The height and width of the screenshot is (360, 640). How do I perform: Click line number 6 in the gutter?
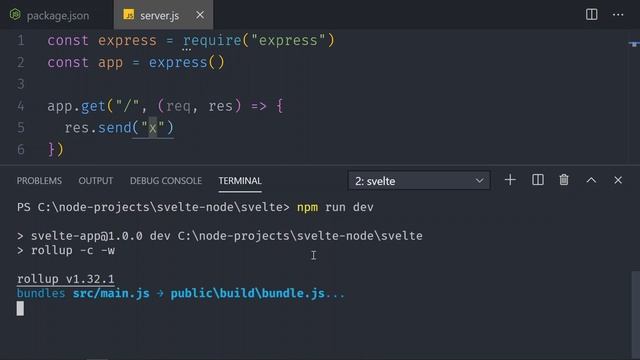[21, 149]
